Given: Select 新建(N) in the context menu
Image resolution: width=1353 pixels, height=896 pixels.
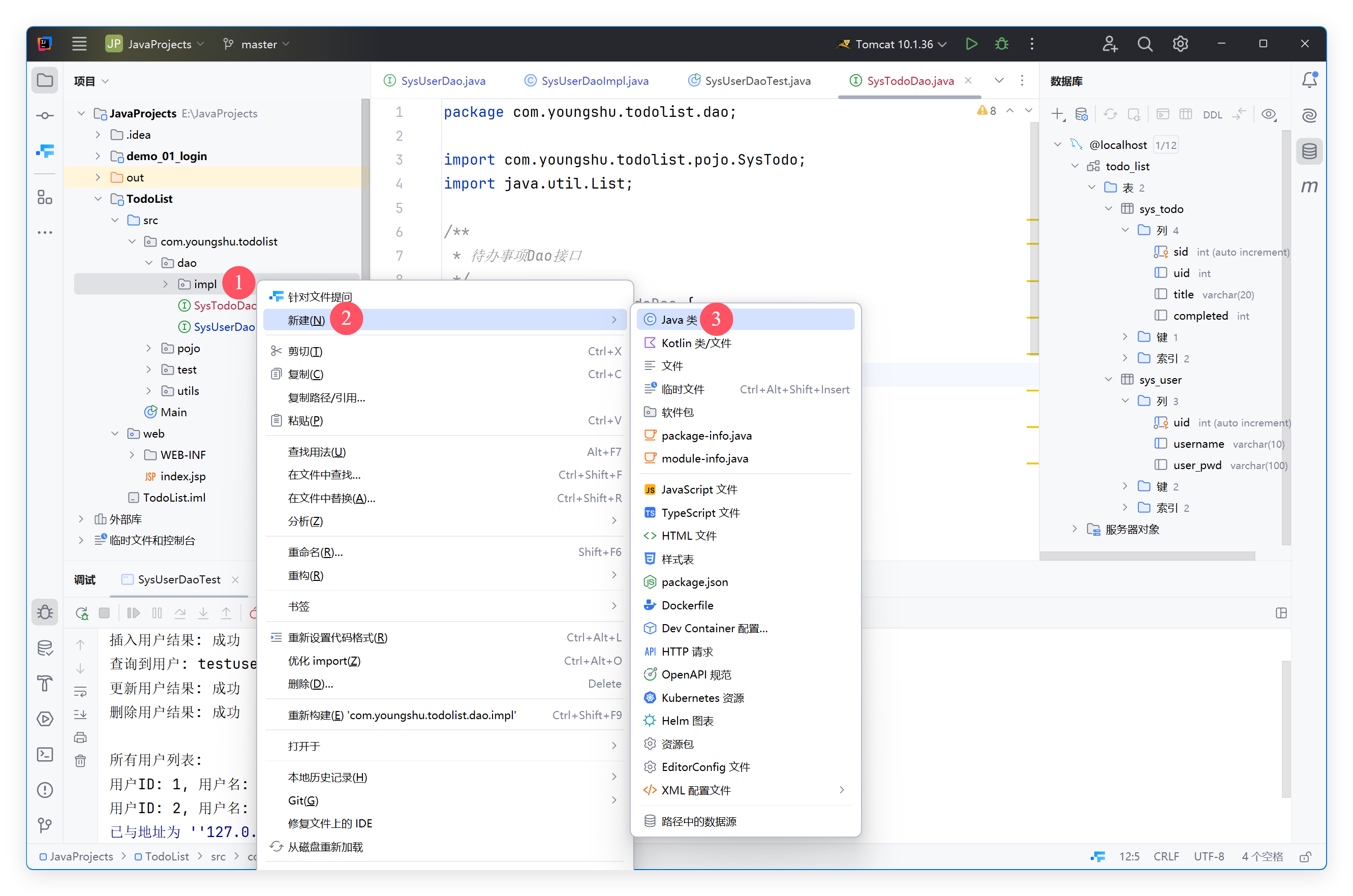Looking at the screenshot, I should coord(445,320).
